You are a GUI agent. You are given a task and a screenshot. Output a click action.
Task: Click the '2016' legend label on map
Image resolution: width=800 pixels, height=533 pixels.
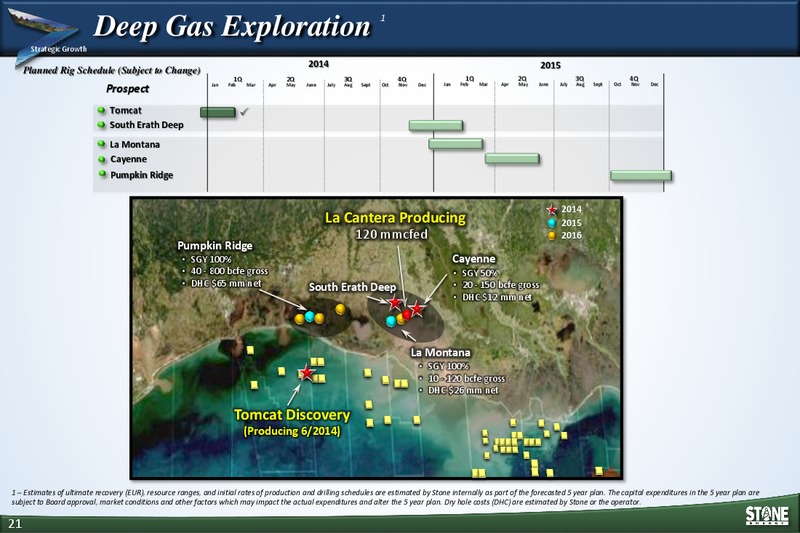(x=571, y=235)
